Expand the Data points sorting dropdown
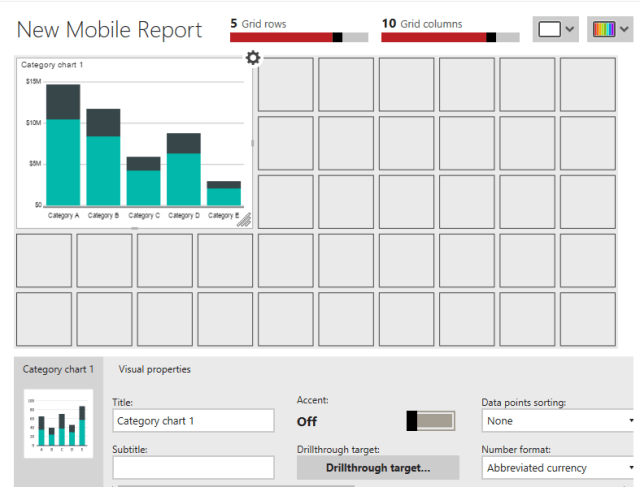640x487 pixels. pyautogui.click(x=558, y=421)
